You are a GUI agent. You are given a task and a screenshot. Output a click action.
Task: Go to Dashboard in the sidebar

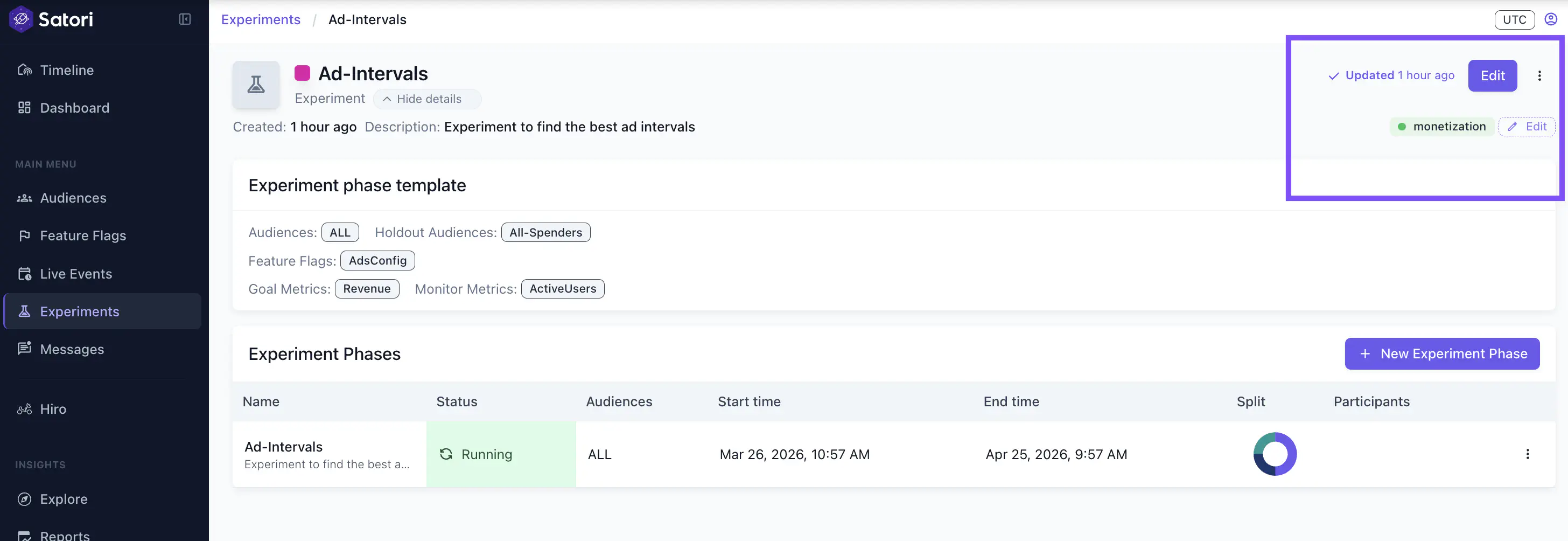pos(74,108)
